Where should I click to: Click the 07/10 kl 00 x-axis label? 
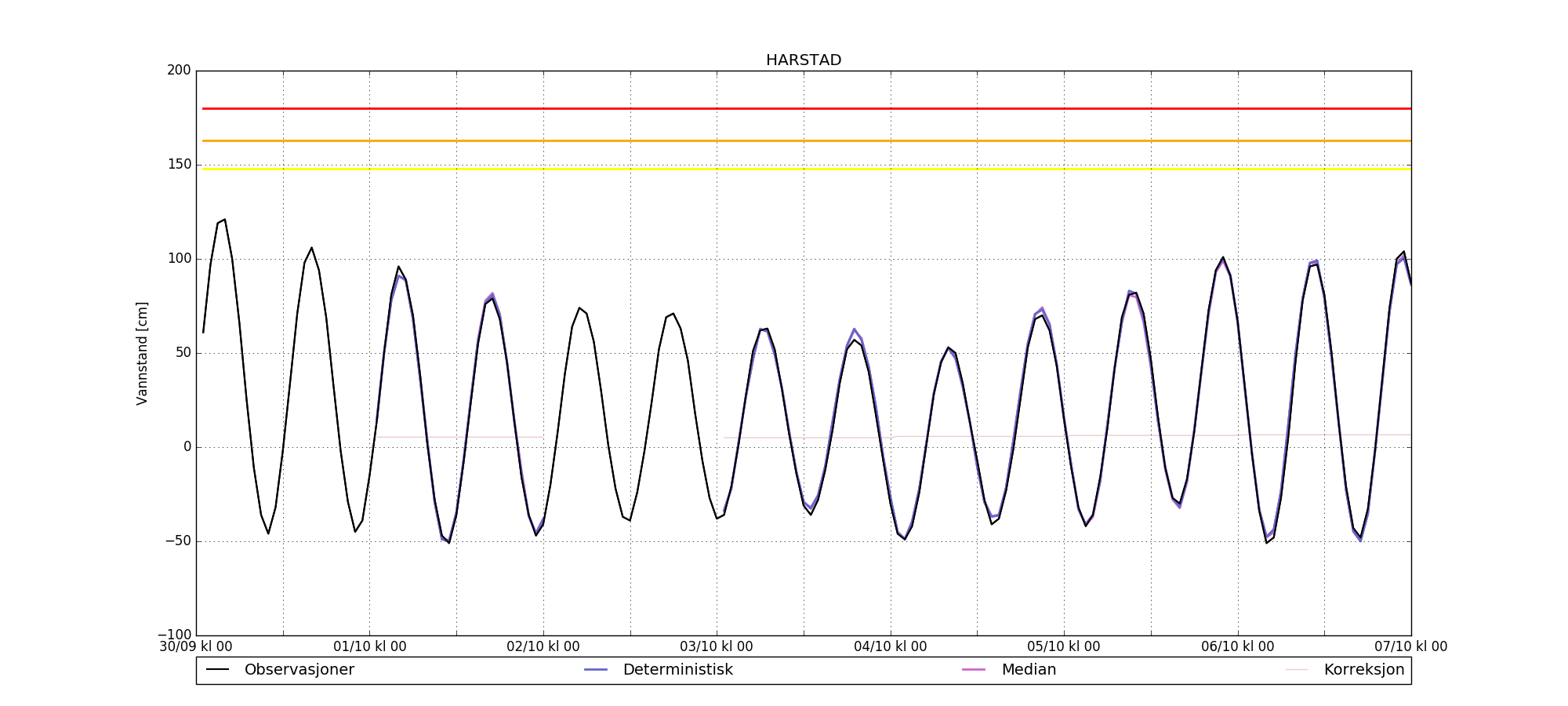[1410, 647]
